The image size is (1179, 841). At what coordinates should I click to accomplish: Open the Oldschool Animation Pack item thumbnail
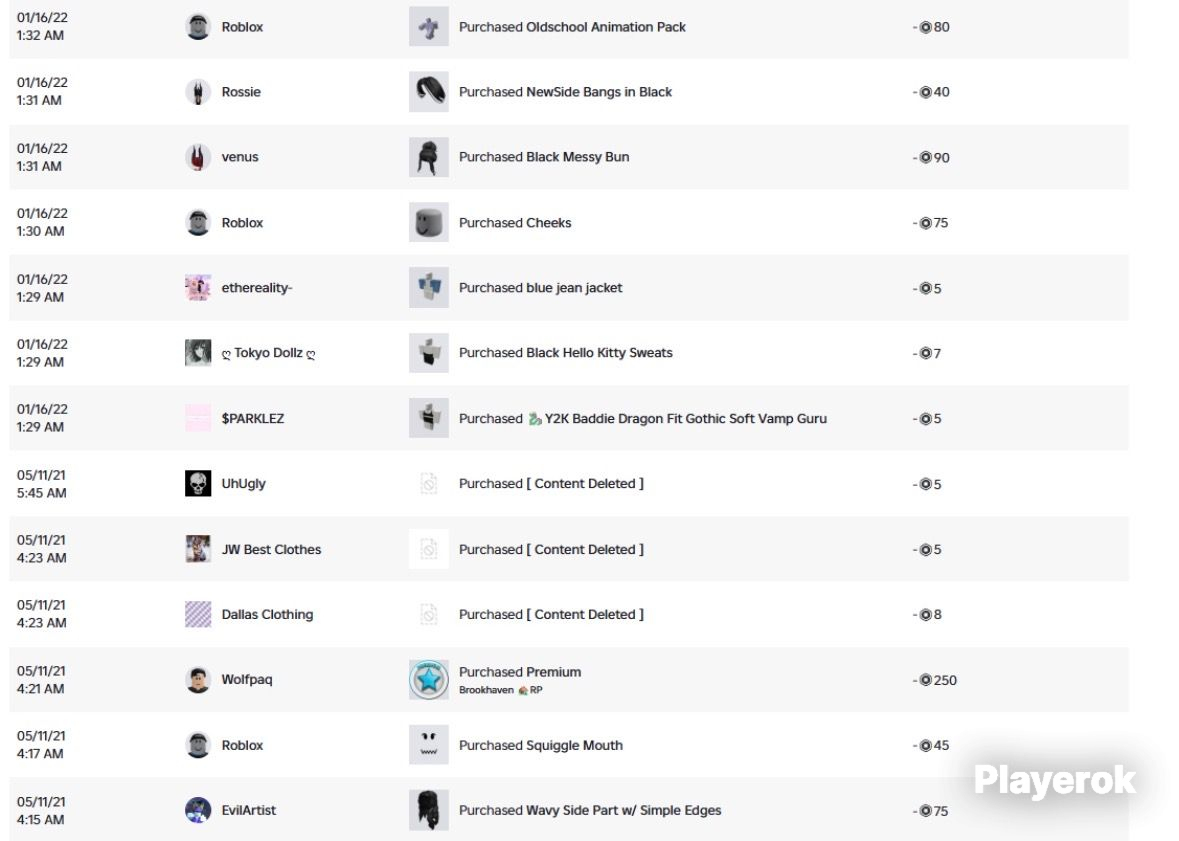click(x=429, y=27)
